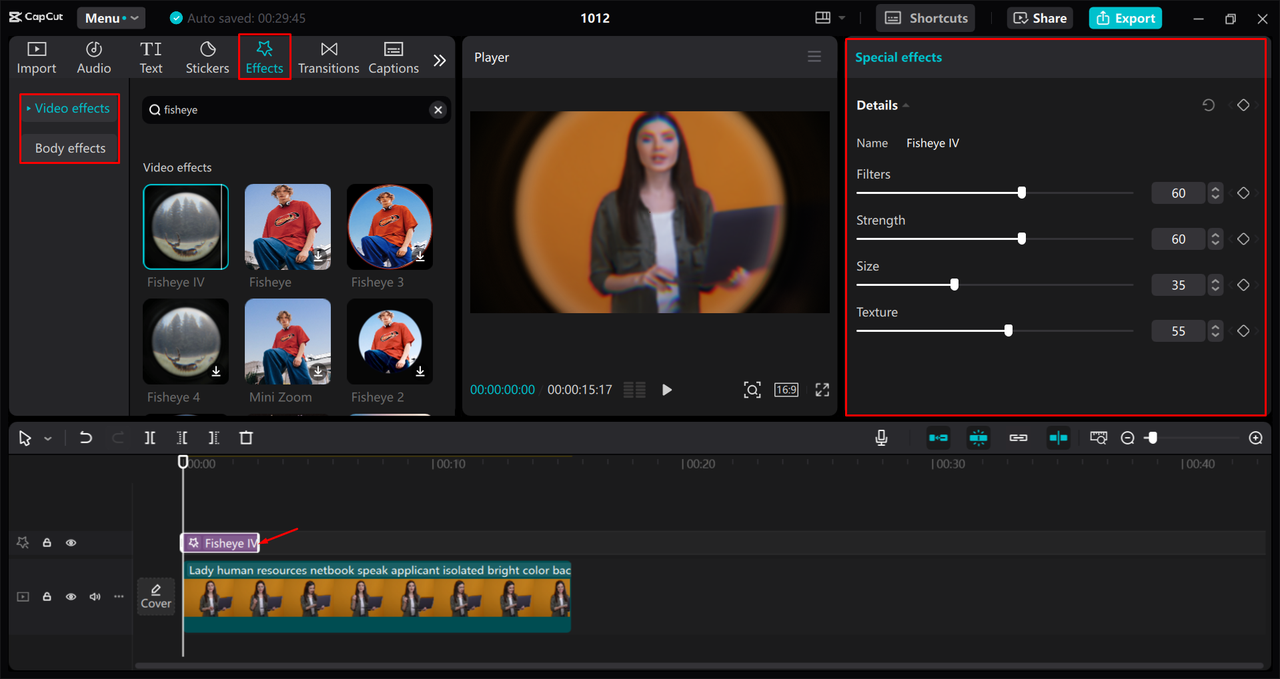Image resolution: width=1280 pixels, height=679 pixels.
Task: Add keyframe for Texture
Action: [1243, 331]
